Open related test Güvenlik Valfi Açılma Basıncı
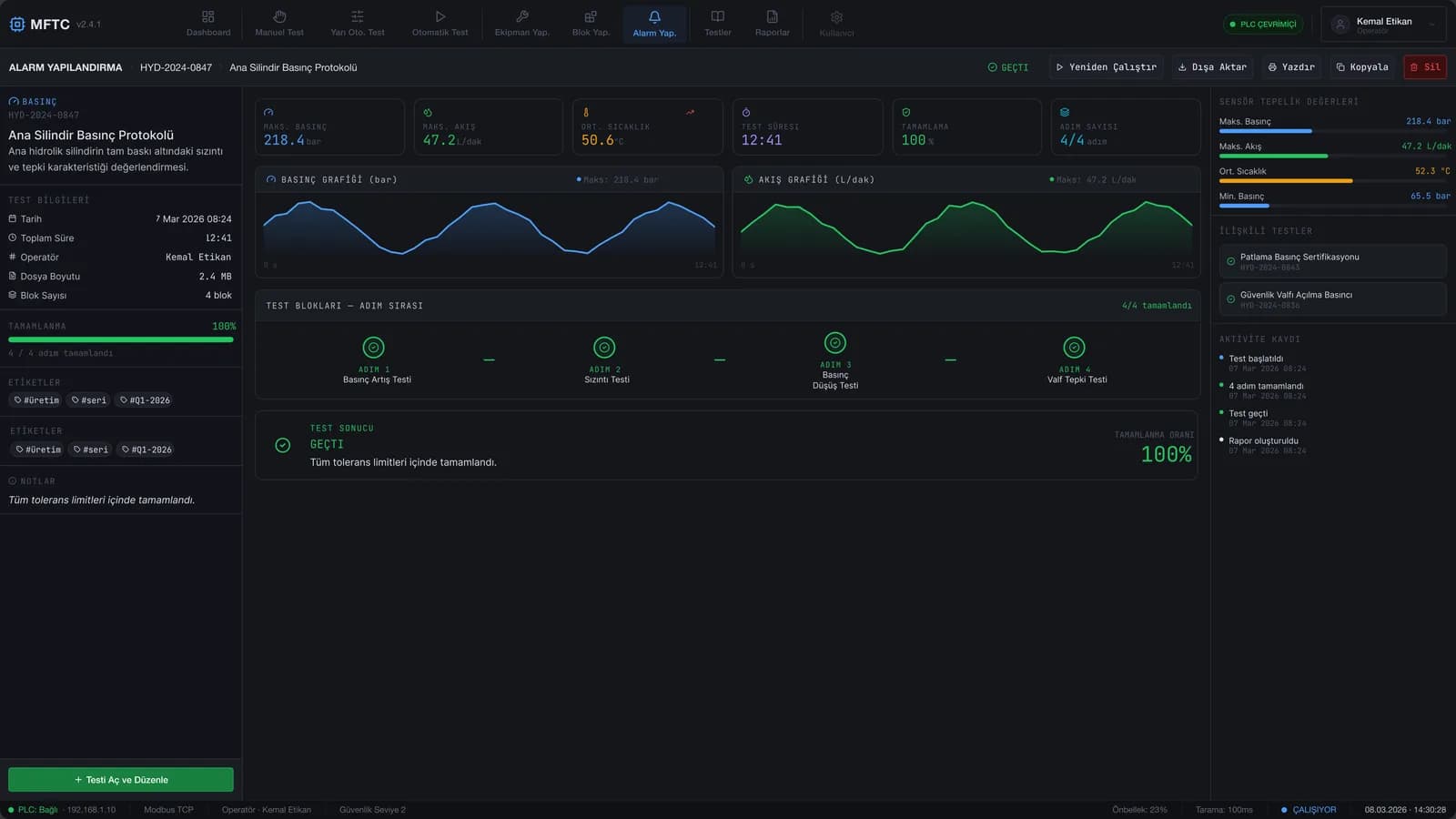 pyautogui.click(x=1332, y=299)
